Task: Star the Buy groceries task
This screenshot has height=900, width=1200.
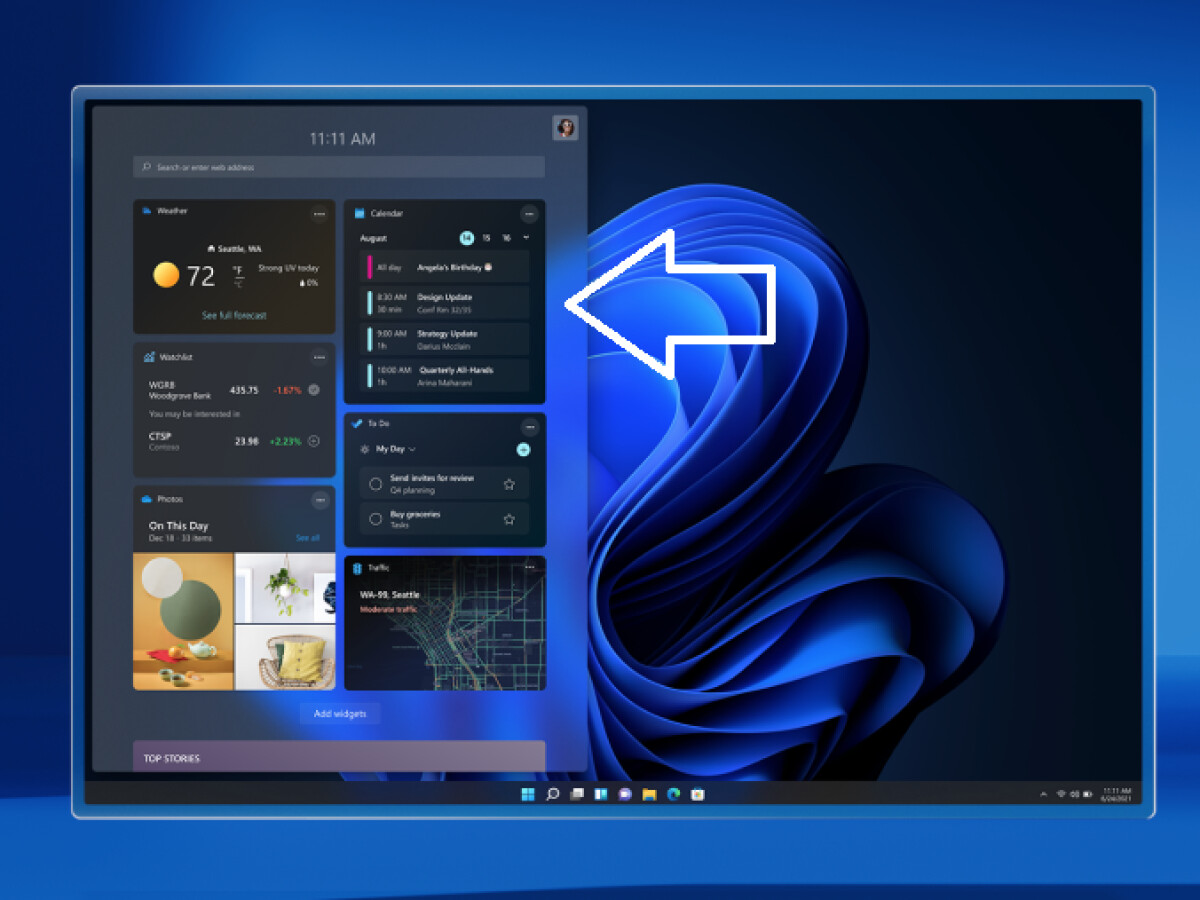Action: pyautogui.click(x=509, y=519)
